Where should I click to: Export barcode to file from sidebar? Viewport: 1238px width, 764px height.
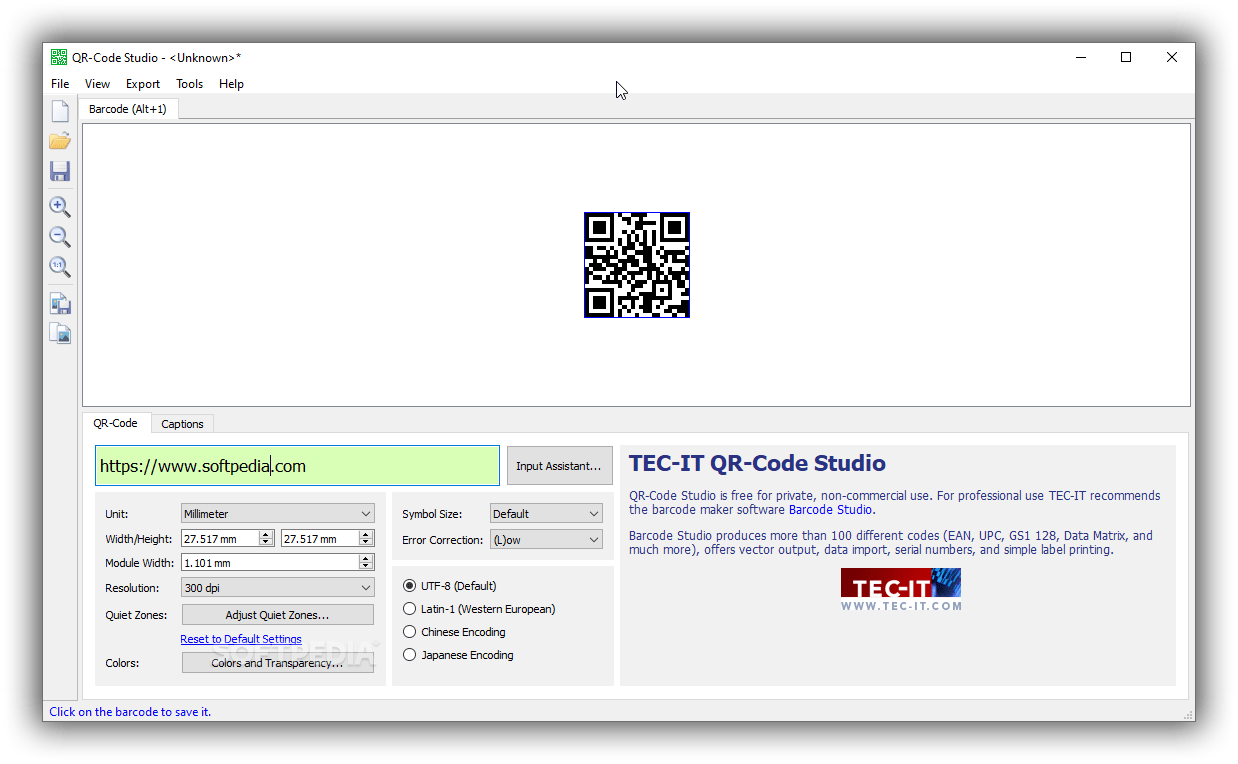tap(60, 304)
